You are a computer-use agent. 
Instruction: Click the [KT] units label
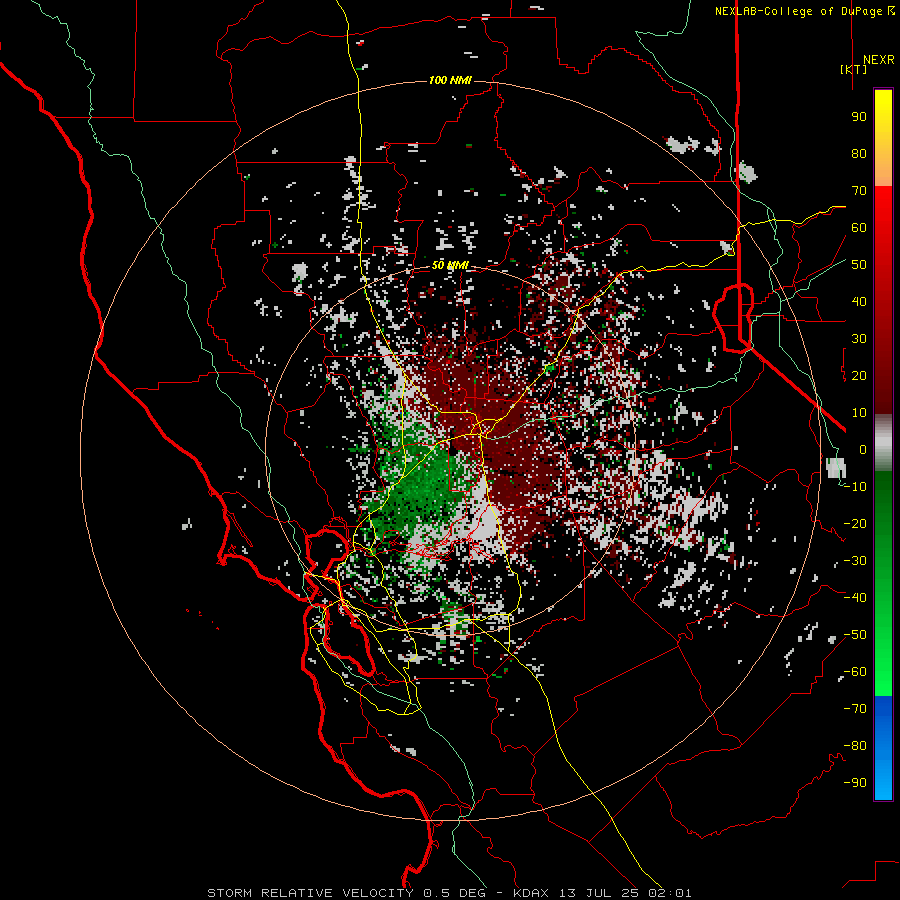pos(853,69)
